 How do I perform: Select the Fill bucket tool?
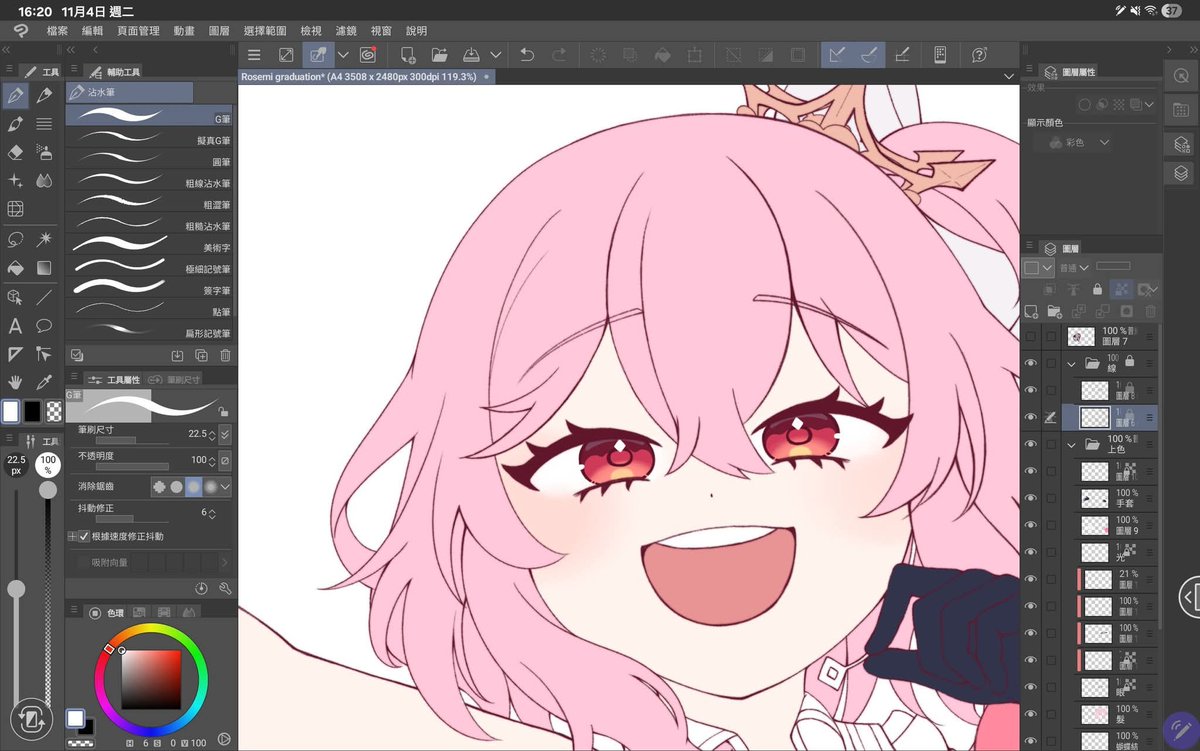click(x=15, y=268)
